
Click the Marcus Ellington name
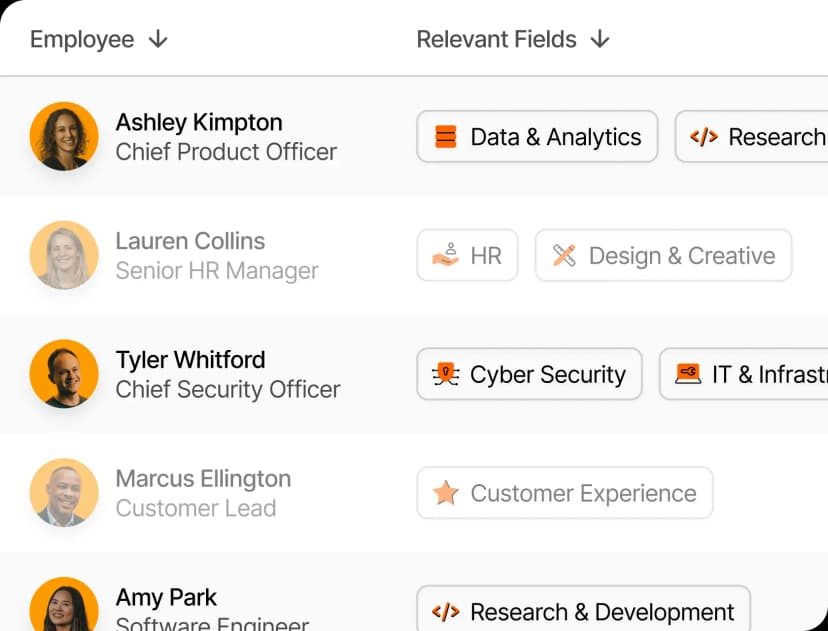pyautogui.click(x=203, y=479)
